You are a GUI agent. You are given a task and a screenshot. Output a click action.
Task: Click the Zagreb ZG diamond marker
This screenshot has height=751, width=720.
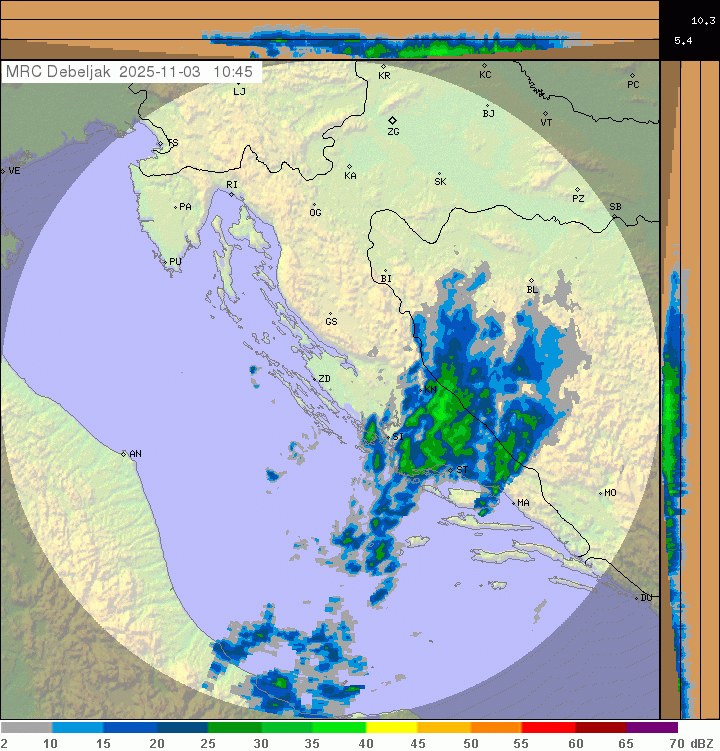tap(393, 120)
